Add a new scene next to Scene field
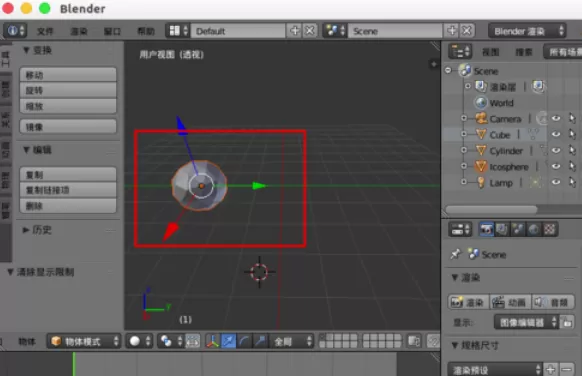This screenshot has width=582, height=376. click(x=452, y=31)
